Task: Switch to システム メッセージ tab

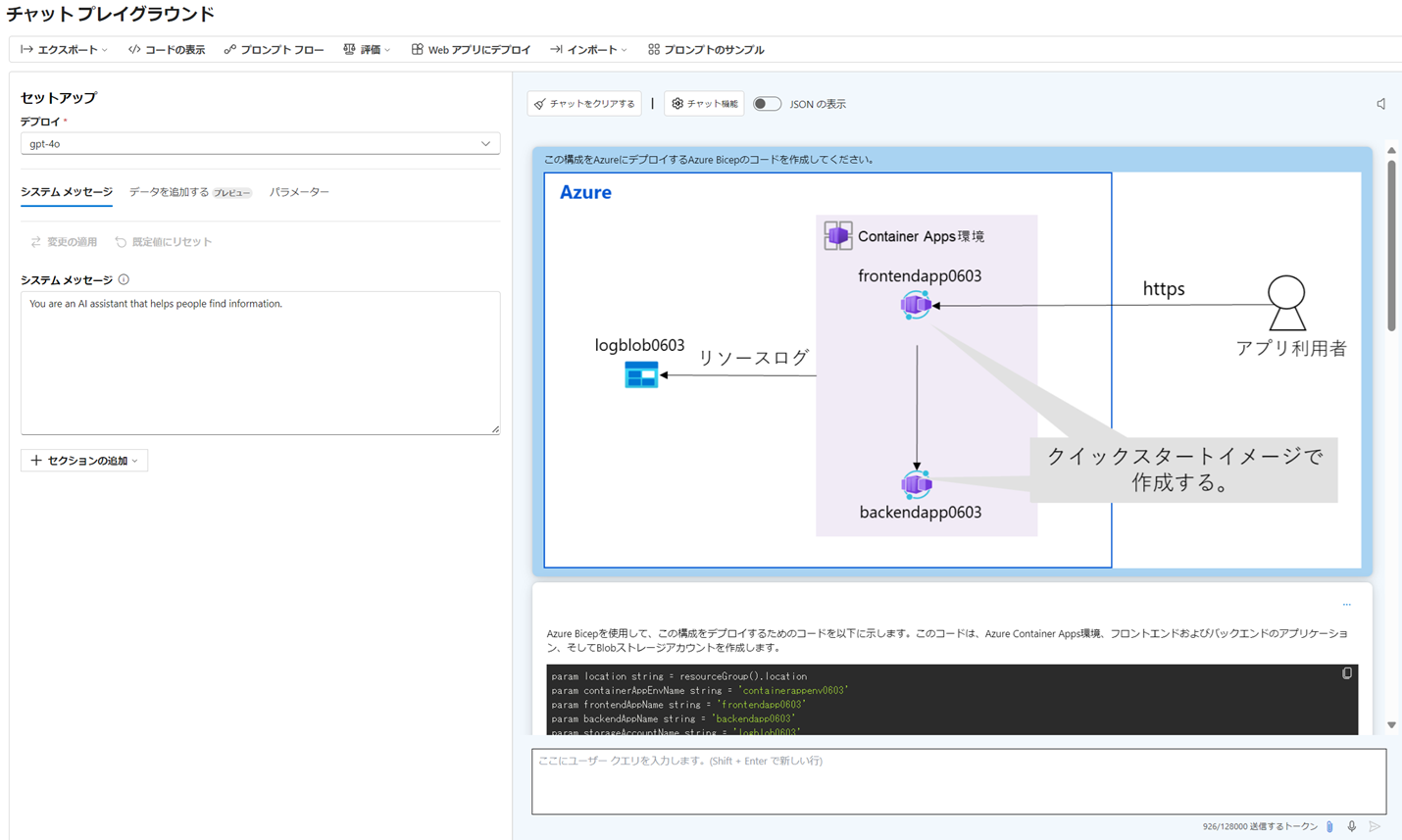Action: coord(67,192)
